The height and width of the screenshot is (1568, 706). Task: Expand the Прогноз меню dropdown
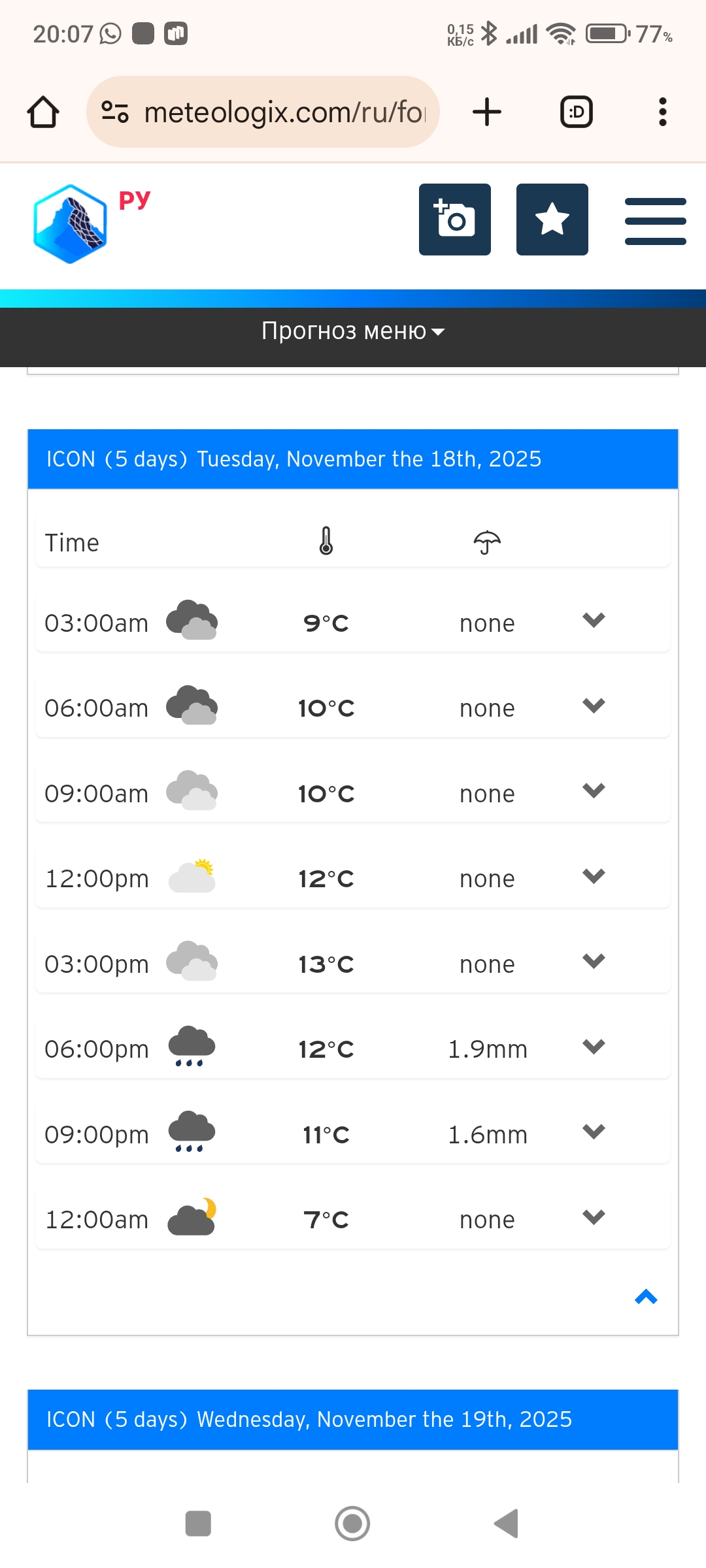pyautogui.click(x=353, y=331)
